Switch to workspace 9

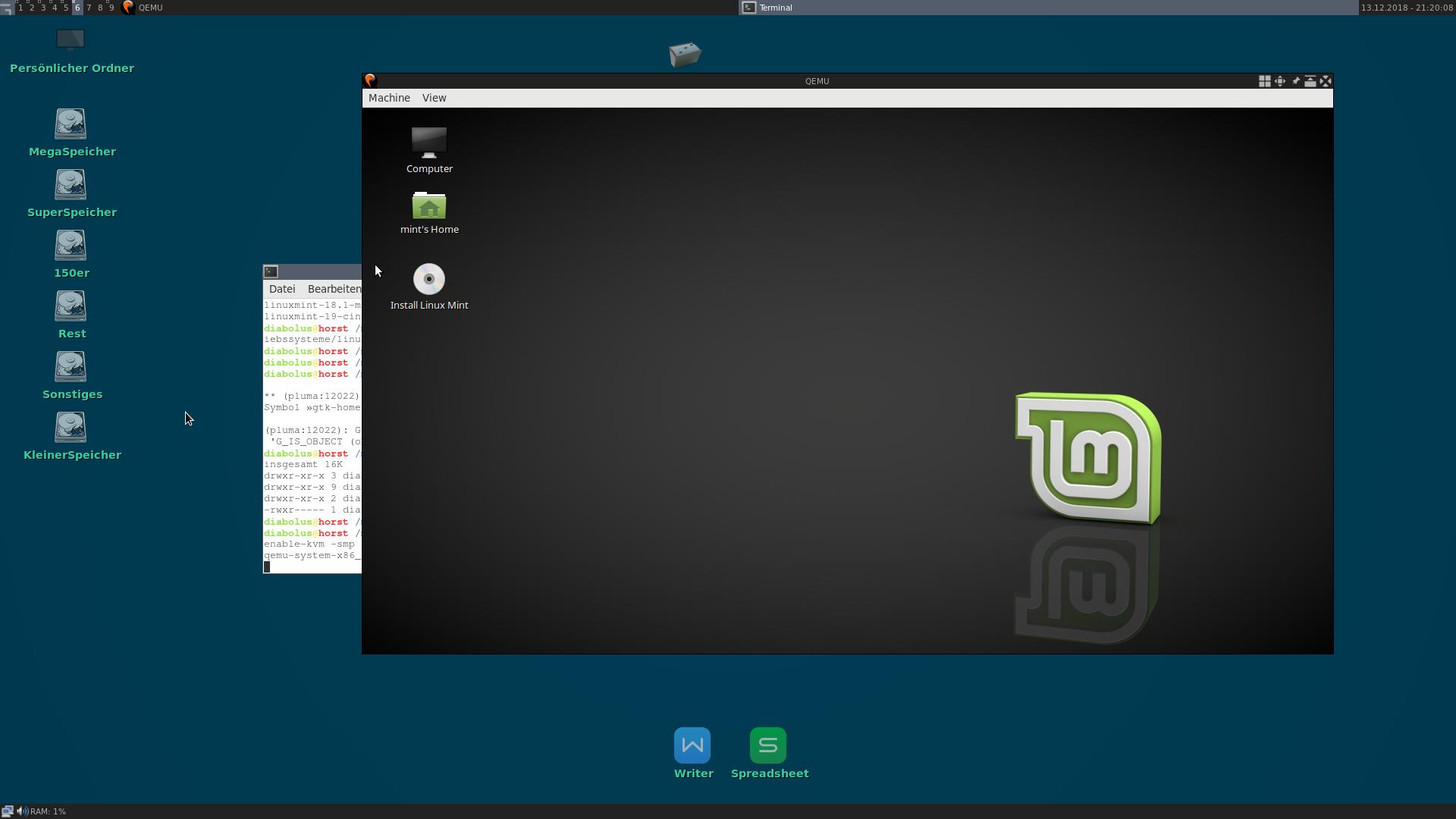point(111,8)
